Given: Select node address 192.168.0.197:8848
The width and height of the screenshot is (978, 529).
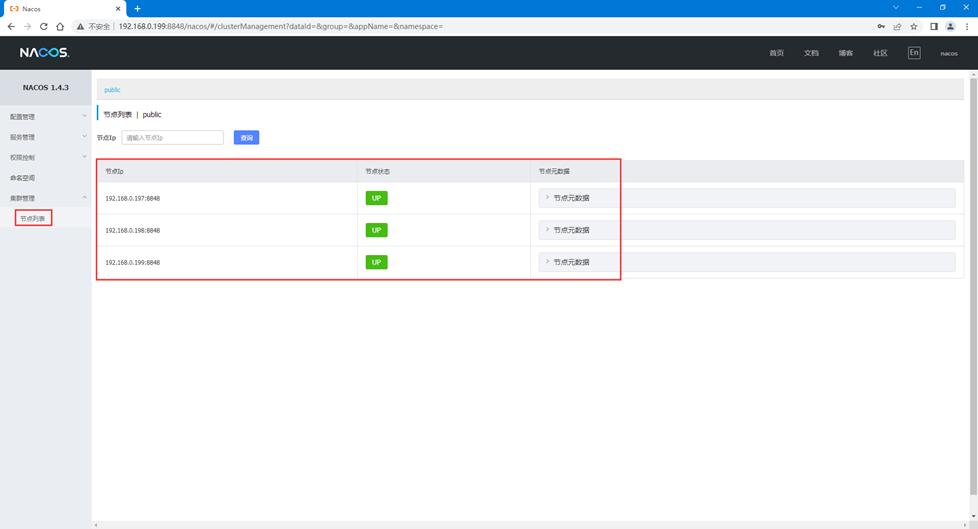Looking at the screenshot, I should (132, 198).
